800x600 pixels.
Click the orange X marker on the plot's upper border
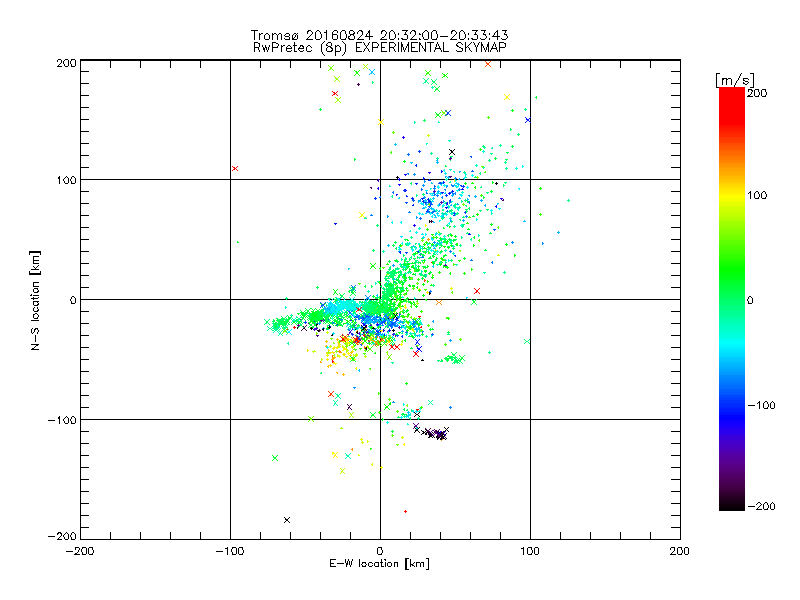point(488,64)
